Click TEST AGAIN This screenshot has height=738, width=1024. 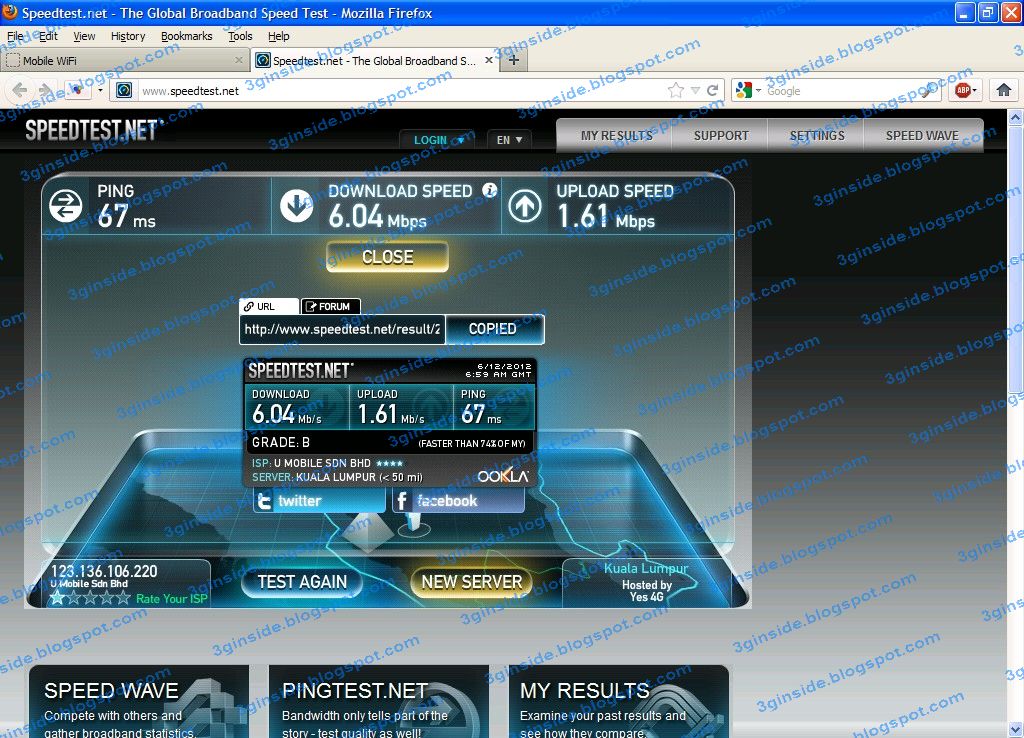click(x=302, y=581)
